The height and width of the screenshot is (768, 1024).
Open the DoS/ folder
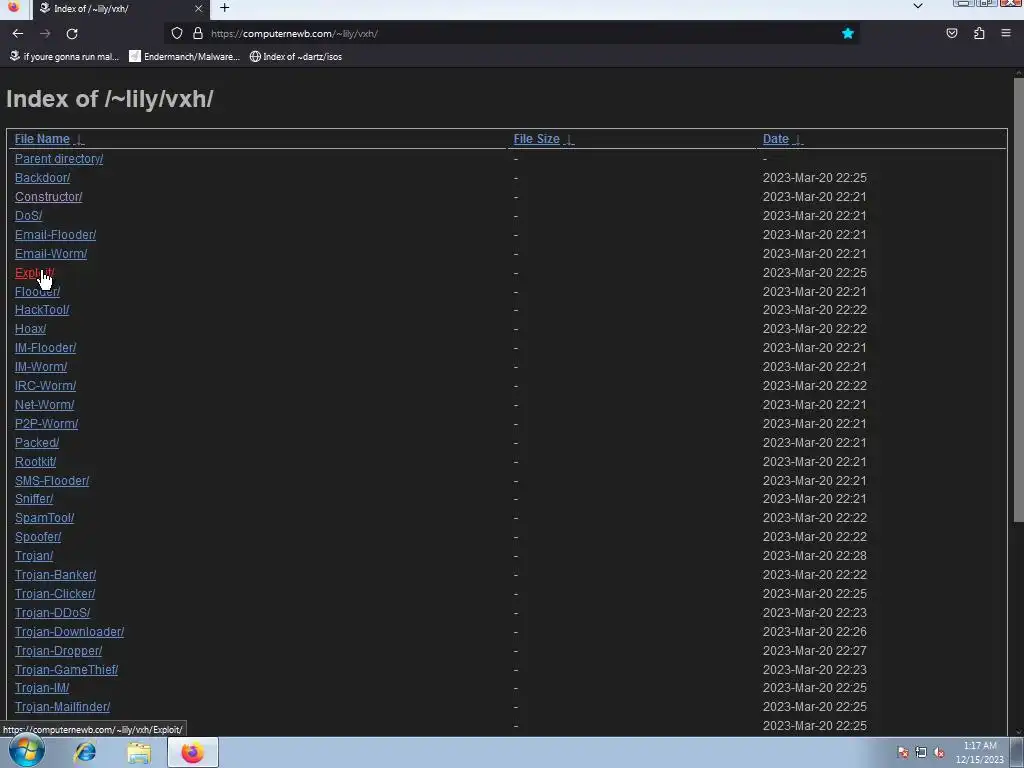click(28, 216)
